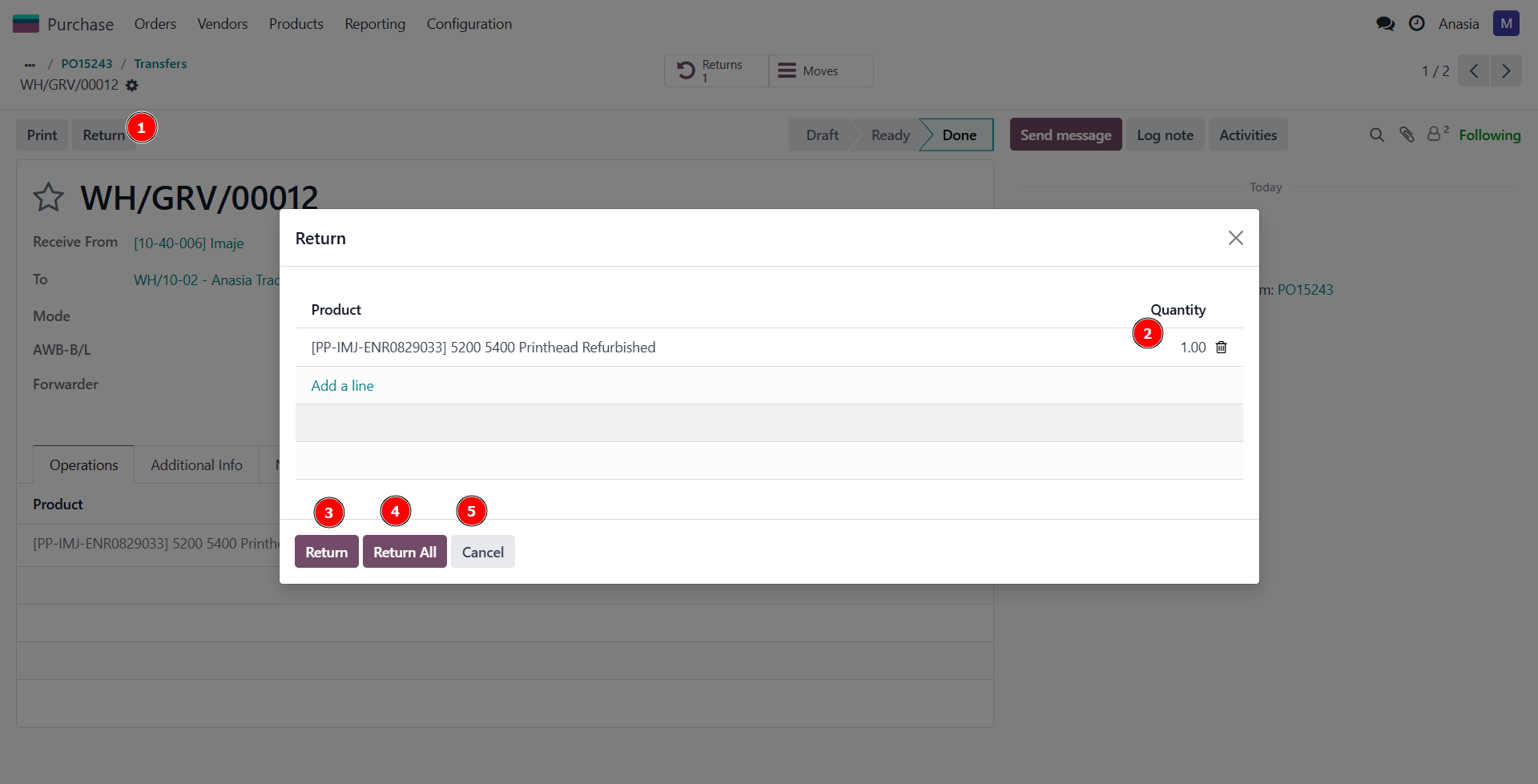Open the gear settings icon beside WH/GRV/00012
This screenshot has width=1538, height=784.
coord(132,86)
